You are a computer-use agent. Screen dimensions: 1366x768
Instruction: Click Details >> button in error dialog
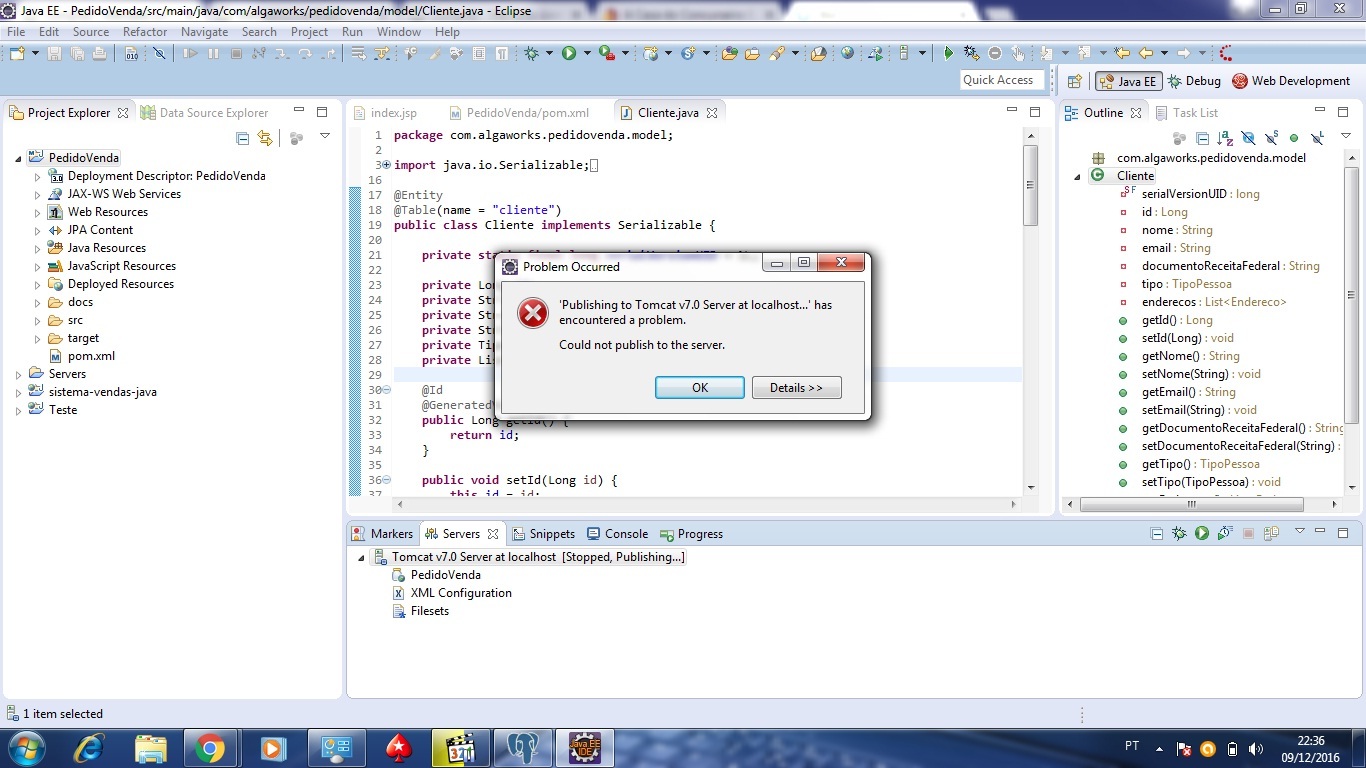click(797, 388)
